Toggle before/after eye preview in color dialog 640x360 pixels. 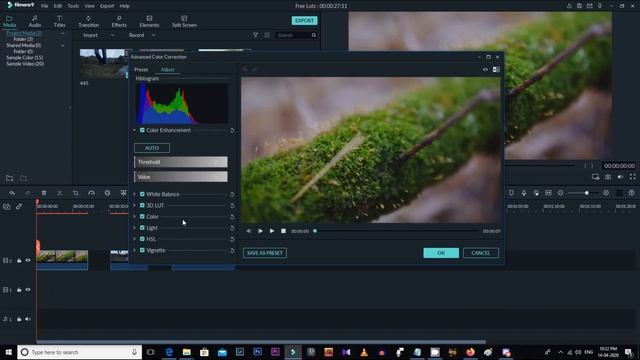[x=485, y=70]
